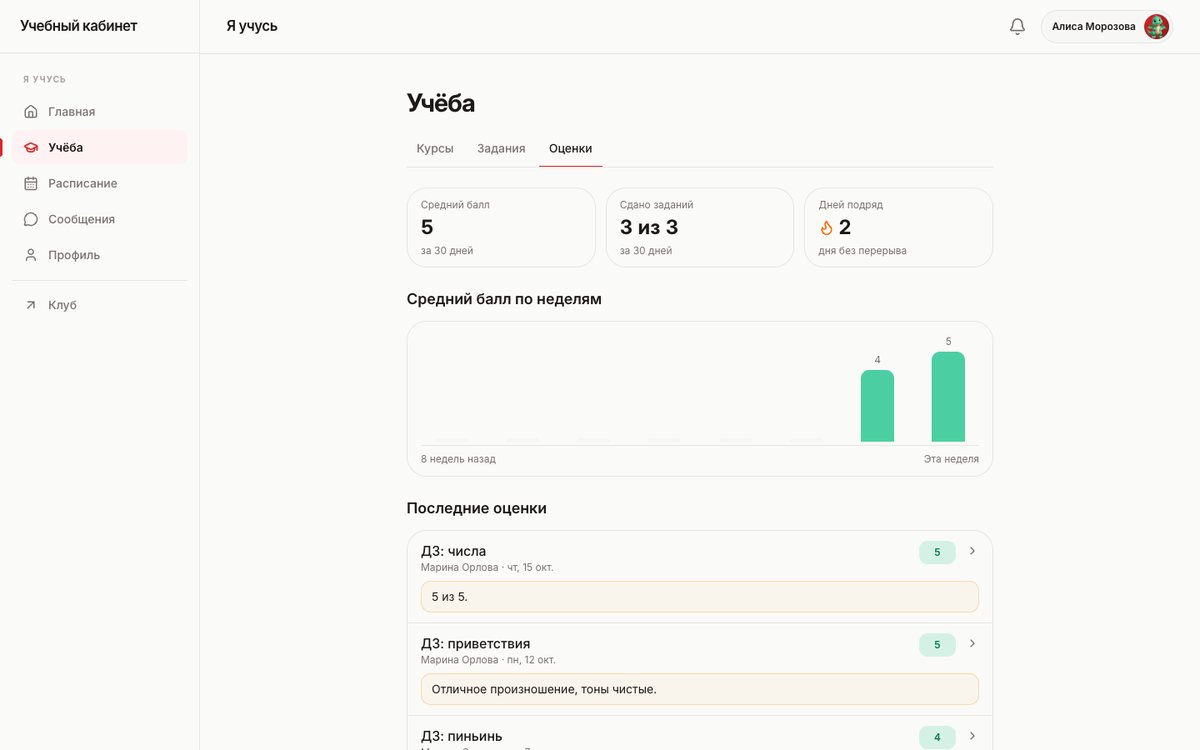
Task: Click the Средний балл stat card
Action: (x=501, y=228)
